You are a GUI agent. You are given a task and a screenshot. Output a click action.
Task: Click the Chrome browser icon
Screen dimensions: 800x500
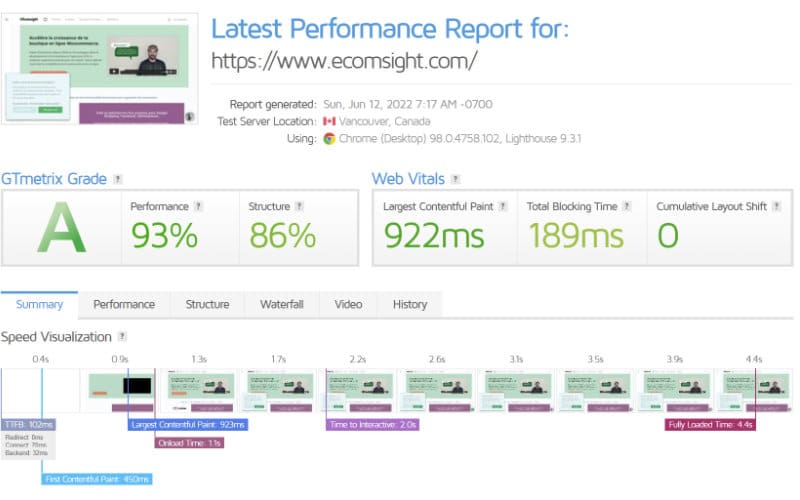point(329,138)
